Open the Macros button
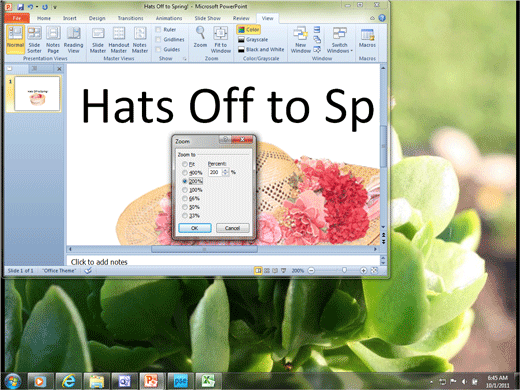The image size is (520, 390). coord(367,37)
